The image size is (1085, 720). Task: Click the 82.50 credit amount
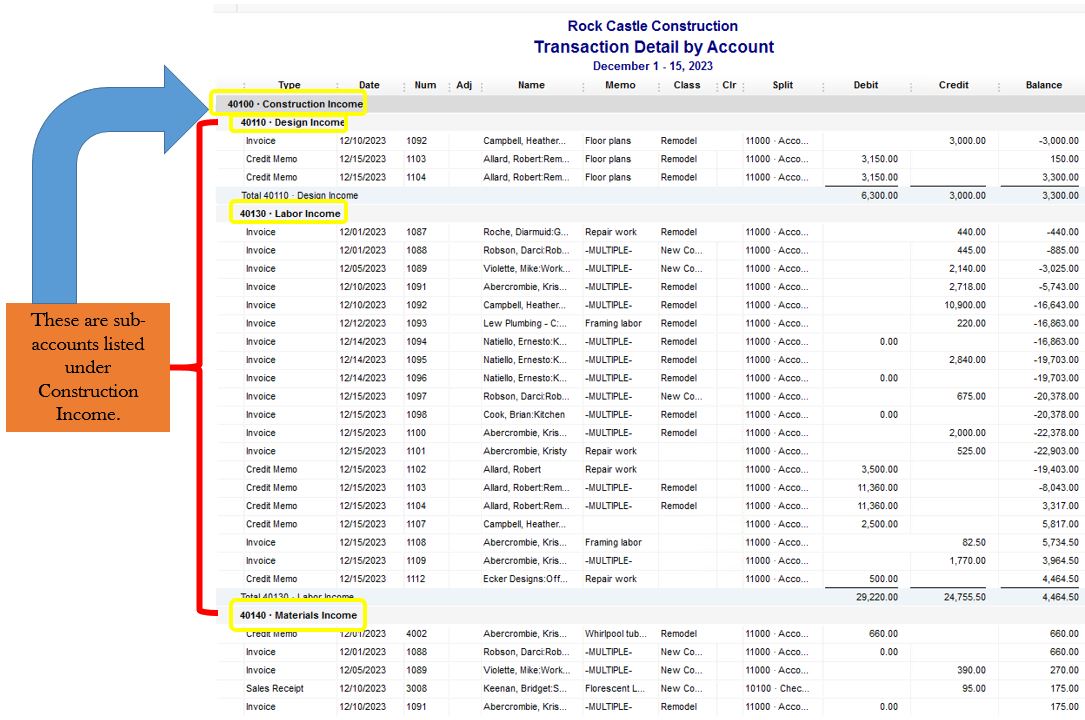point(974,543)
